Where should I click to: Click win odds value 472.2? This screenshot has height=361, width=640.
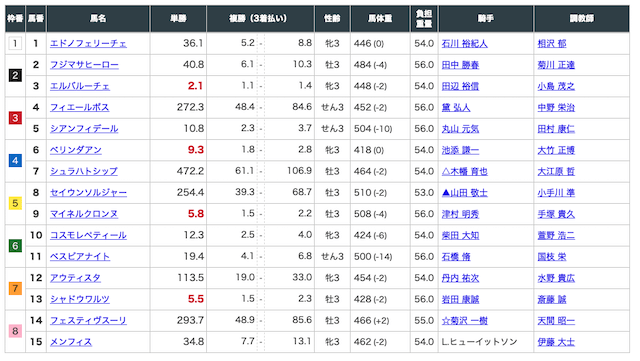[x=190, y=171]
